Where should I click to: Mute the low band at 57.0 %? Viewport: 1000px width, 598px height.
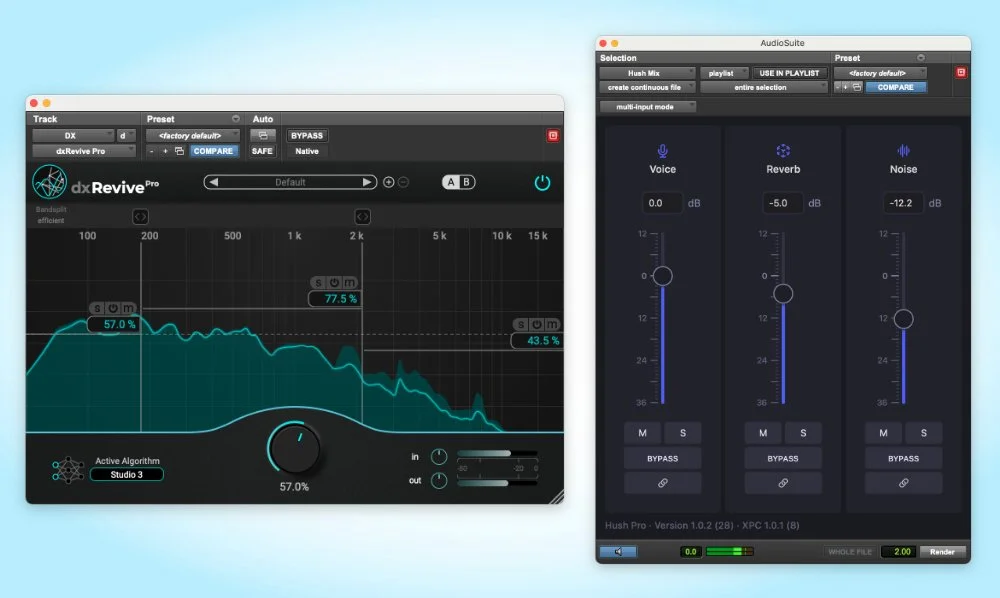[128, 308]
